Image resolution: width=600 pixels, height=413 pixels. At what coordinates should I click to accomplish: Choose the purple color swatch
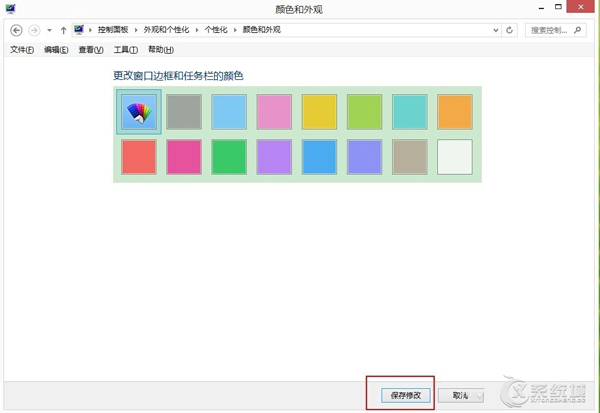pyautogui.click(x=274, y=157)
